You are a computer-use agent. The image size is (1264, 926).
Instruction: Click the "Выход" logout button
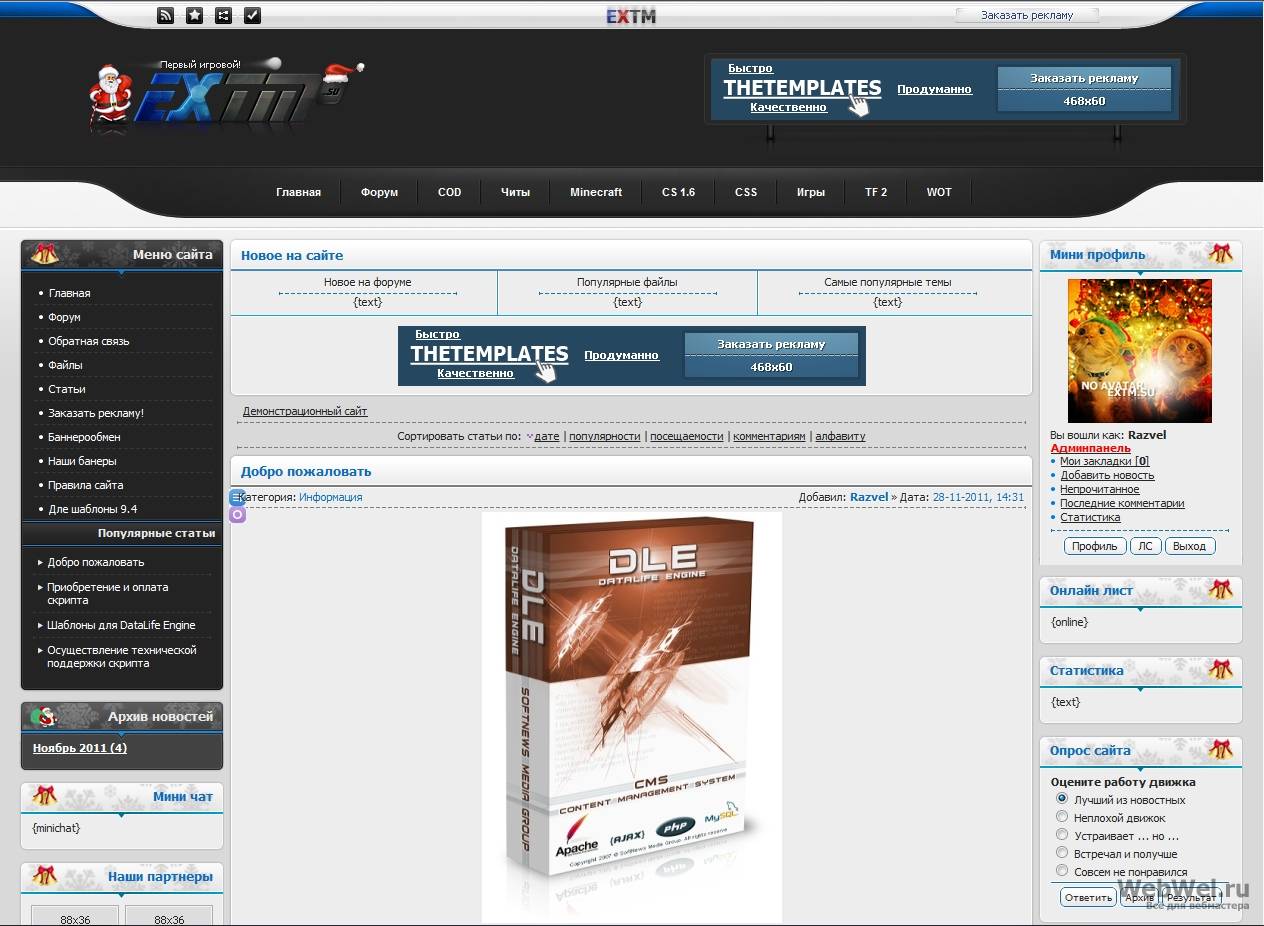pos(1189,546)
